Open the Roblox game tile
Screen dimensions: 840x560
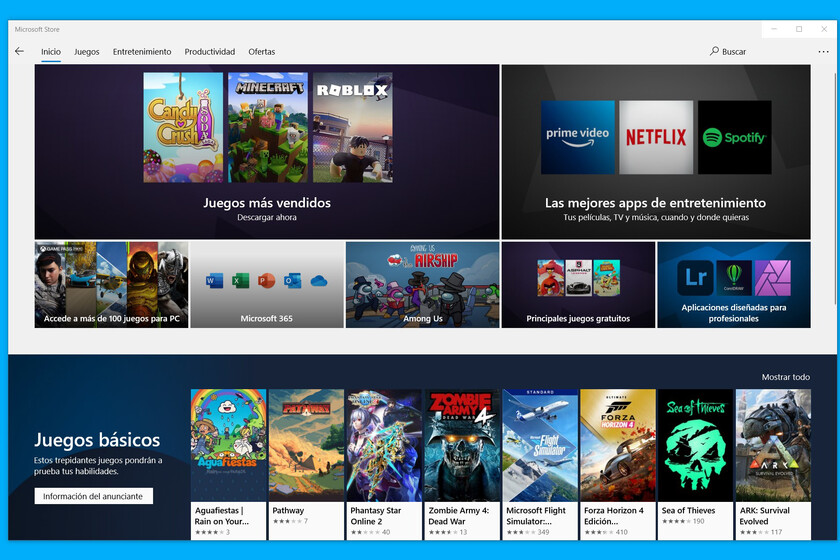(352, 128)
